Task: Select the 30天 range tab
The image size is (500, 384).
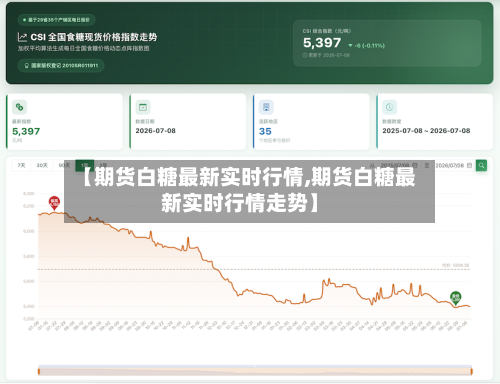Action: click(42, 165)
